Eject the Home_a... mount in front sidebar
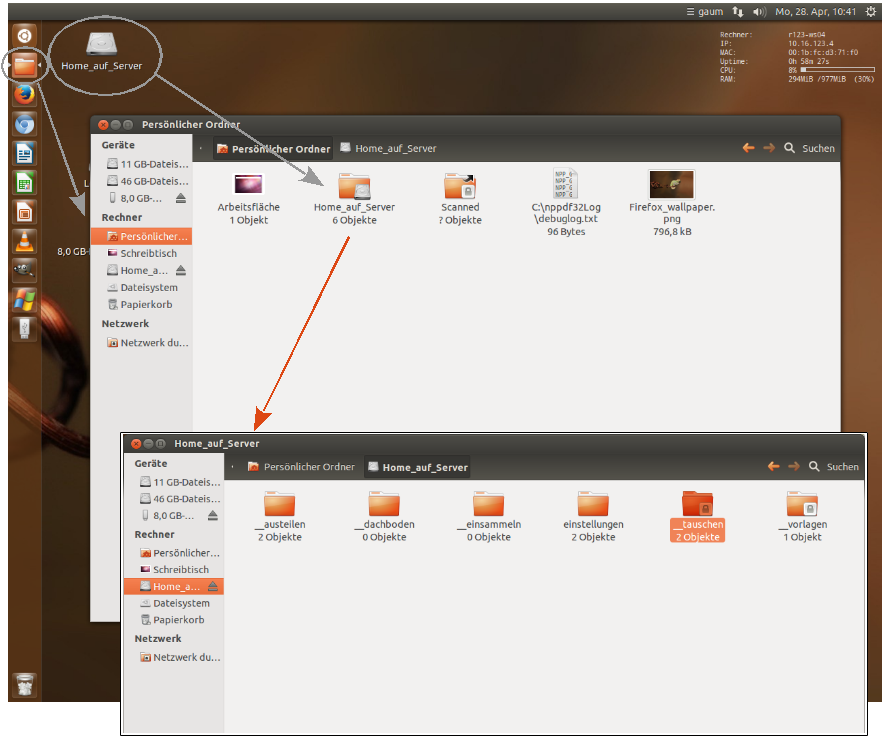This screenshot has width=883, height=739. click(x=213, y=586)
